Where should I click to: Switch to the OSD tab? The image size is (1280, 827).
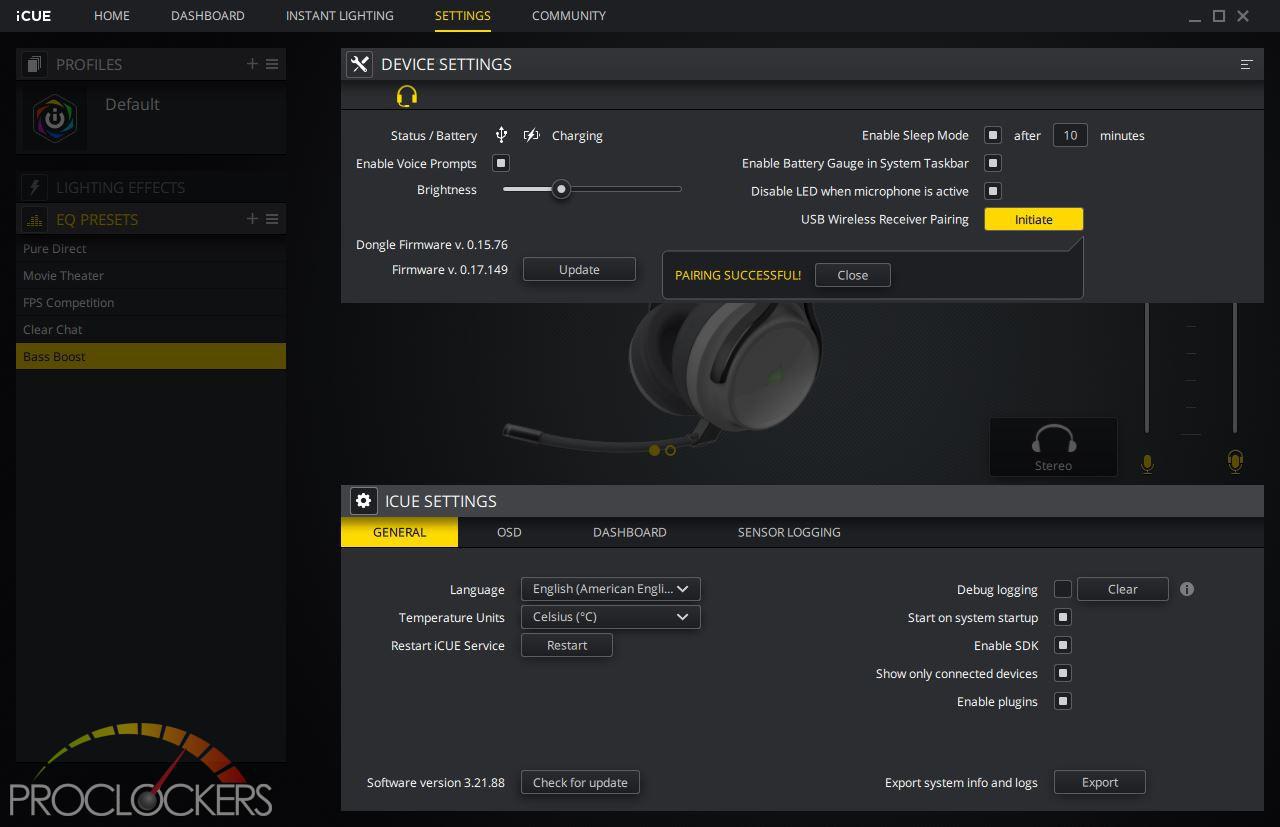(509, 532)
